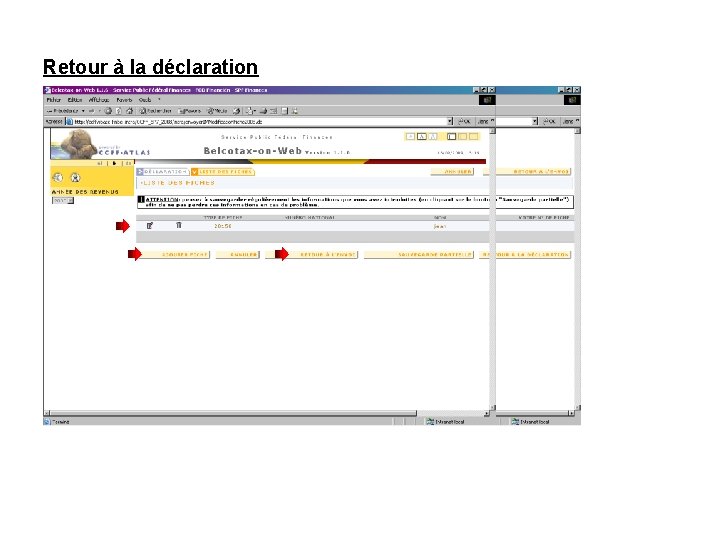Click the Mail toolbar icon
This screenshot has height=540, width=720.
(x=250, y=111)
